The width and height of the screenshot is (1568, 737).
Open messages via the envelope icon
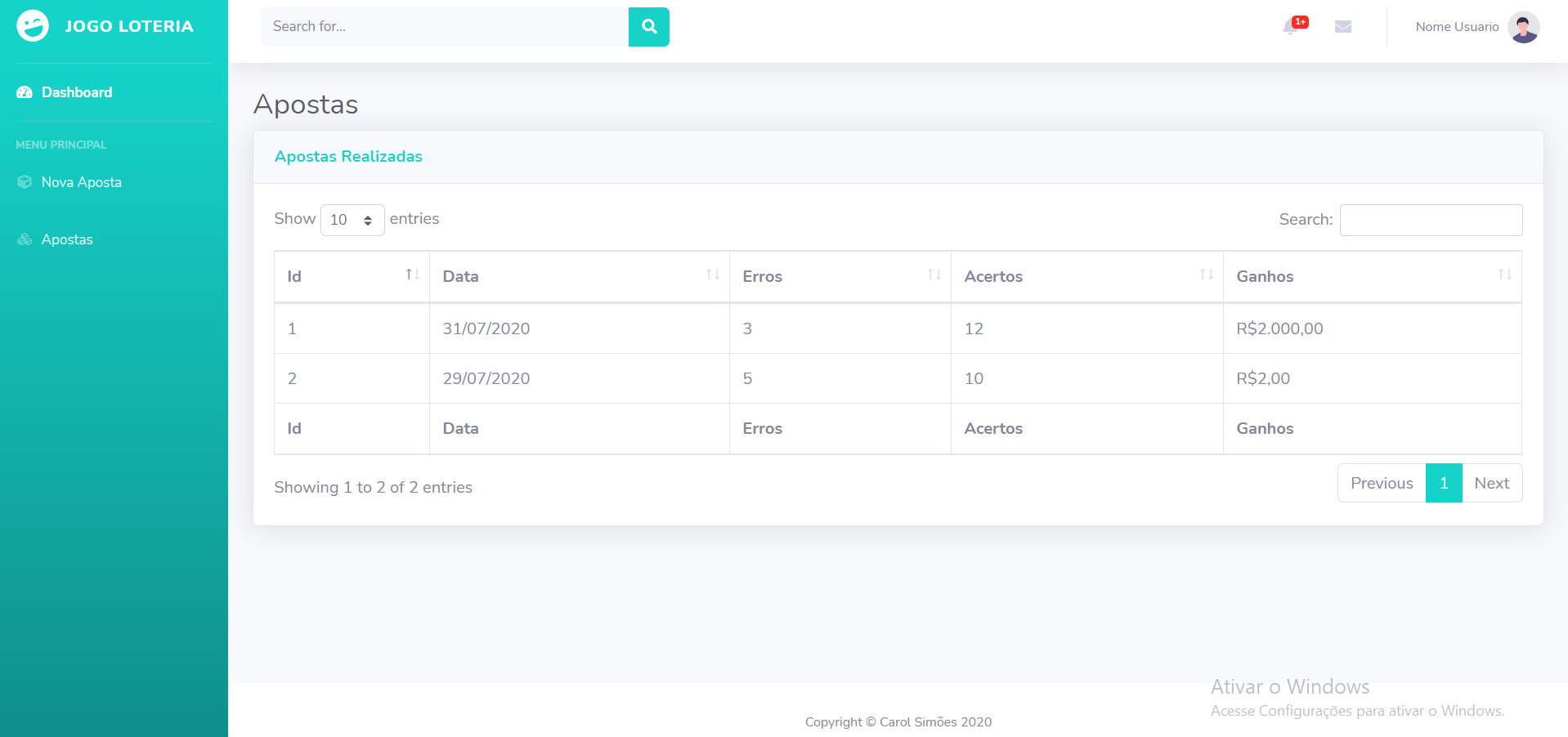pos(1343,26)
